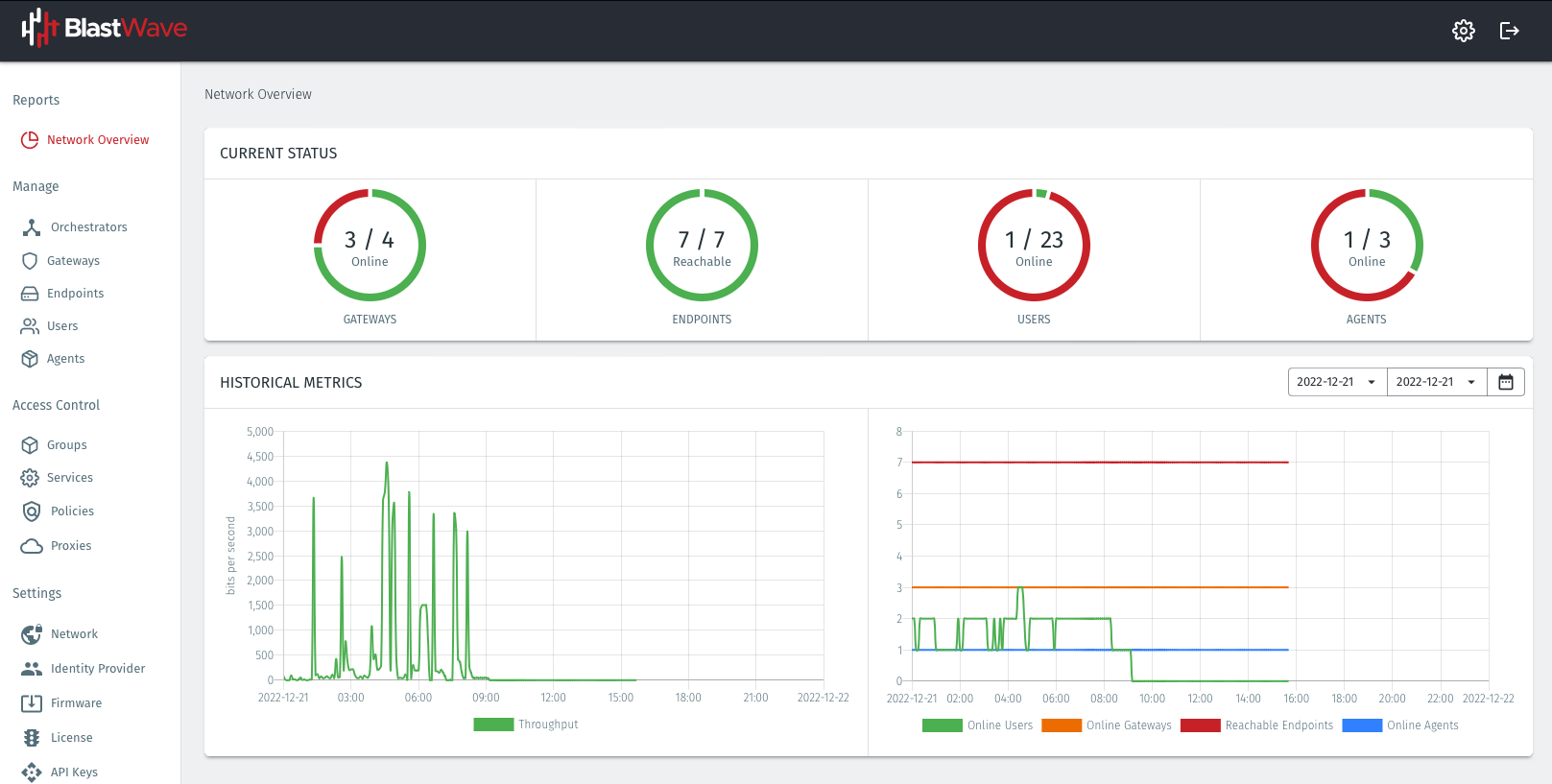
Task: Toggle Online Users legend series
Action: point(977,725)
